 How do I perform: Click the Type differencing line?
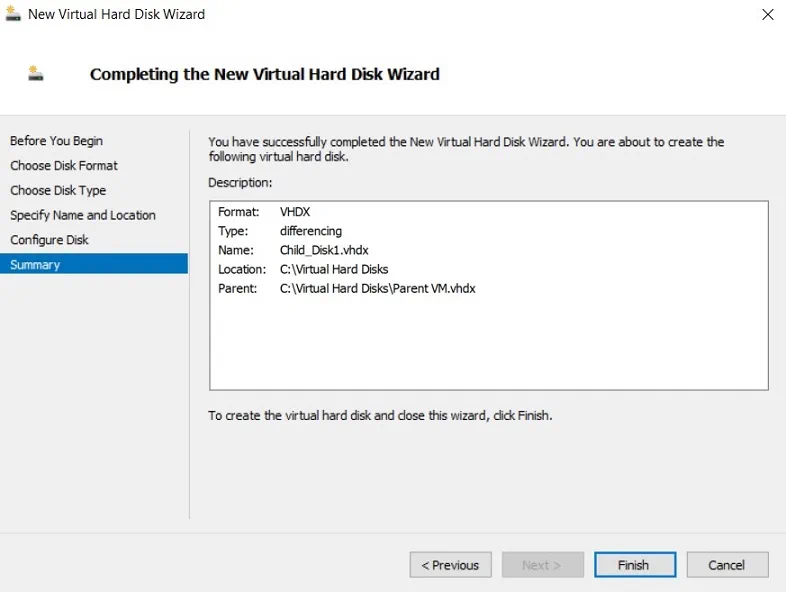(x=310, y=231)
